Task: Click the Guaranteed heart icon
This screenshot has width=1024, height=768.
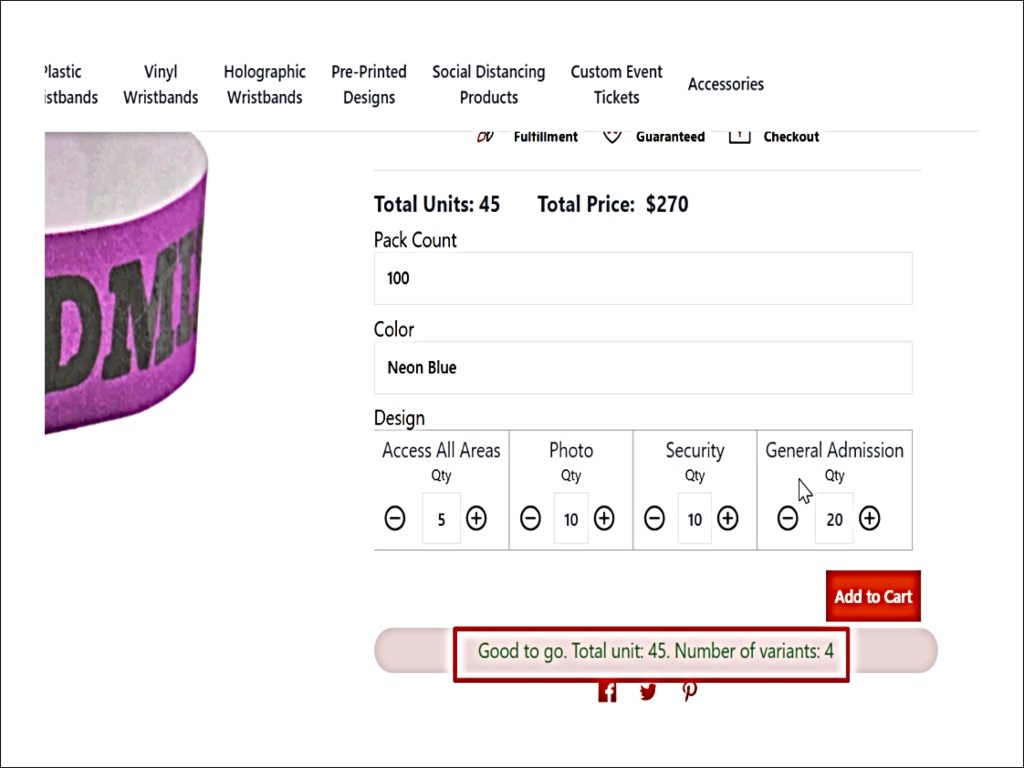Action: tap(612, 135)
